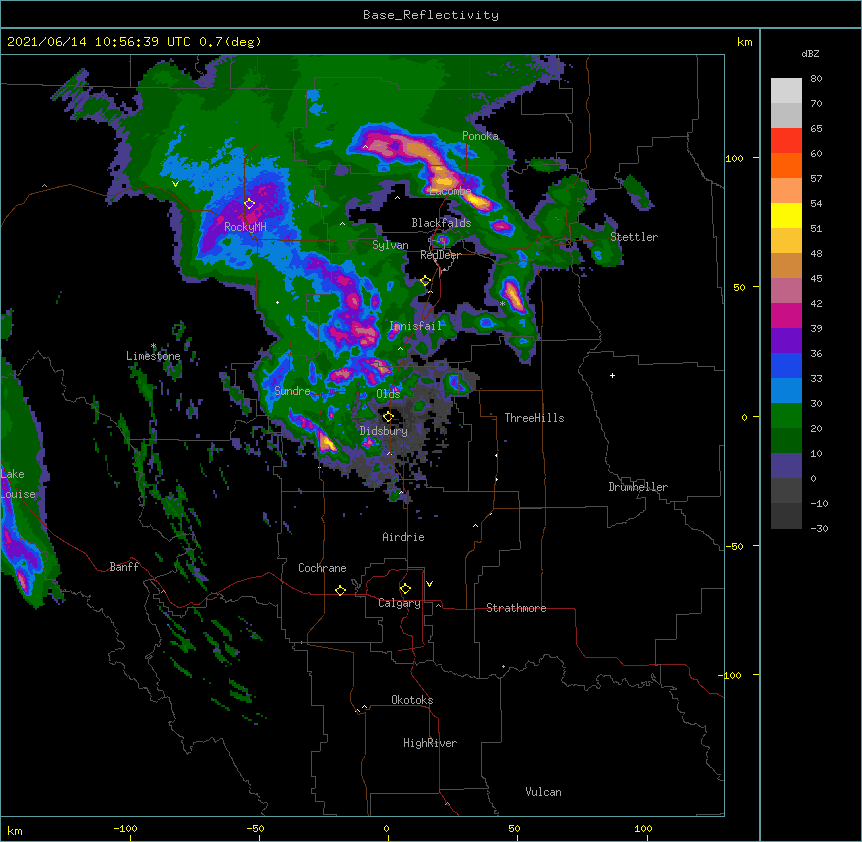Viewport: 862px width, 842px height.
Task: Pick the red 60-65 dBZ legend swatch
Action: 786,141
